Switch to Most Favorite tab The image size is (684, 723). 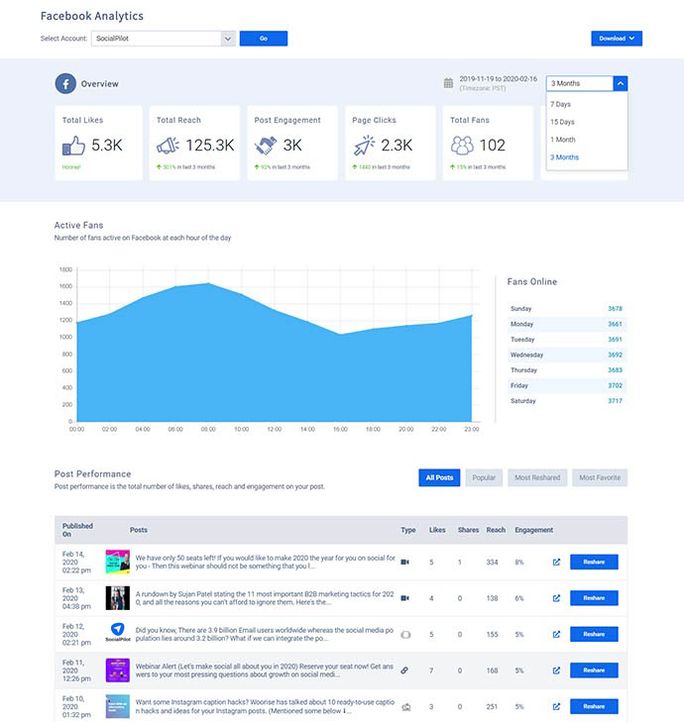(x=600, y=478)
